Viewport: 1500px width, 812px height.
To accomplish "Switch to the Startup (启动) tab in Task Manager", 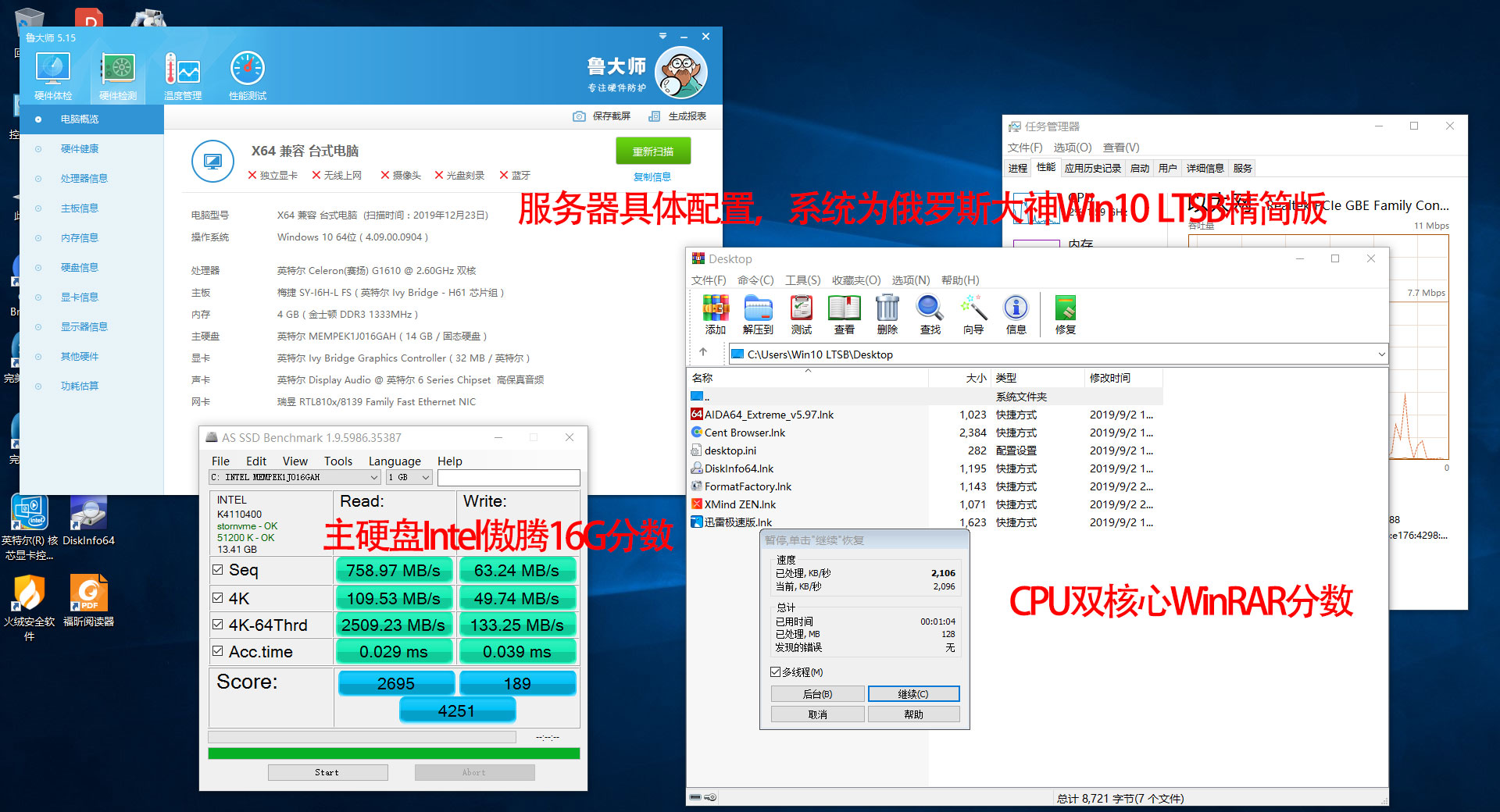I will click(x=1140, y=168).
